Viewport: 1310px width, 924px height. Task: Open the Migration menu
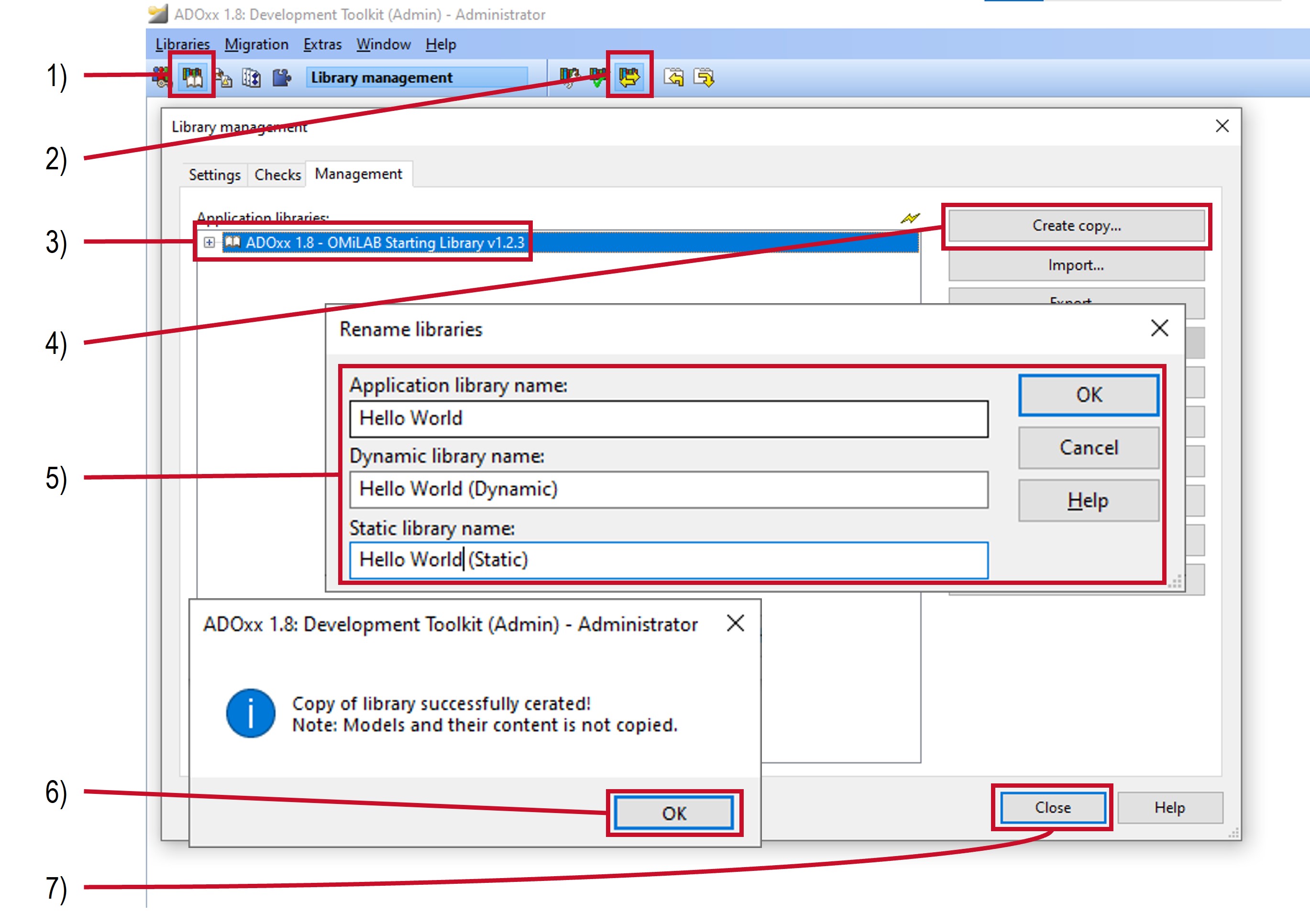click(256, 44)
